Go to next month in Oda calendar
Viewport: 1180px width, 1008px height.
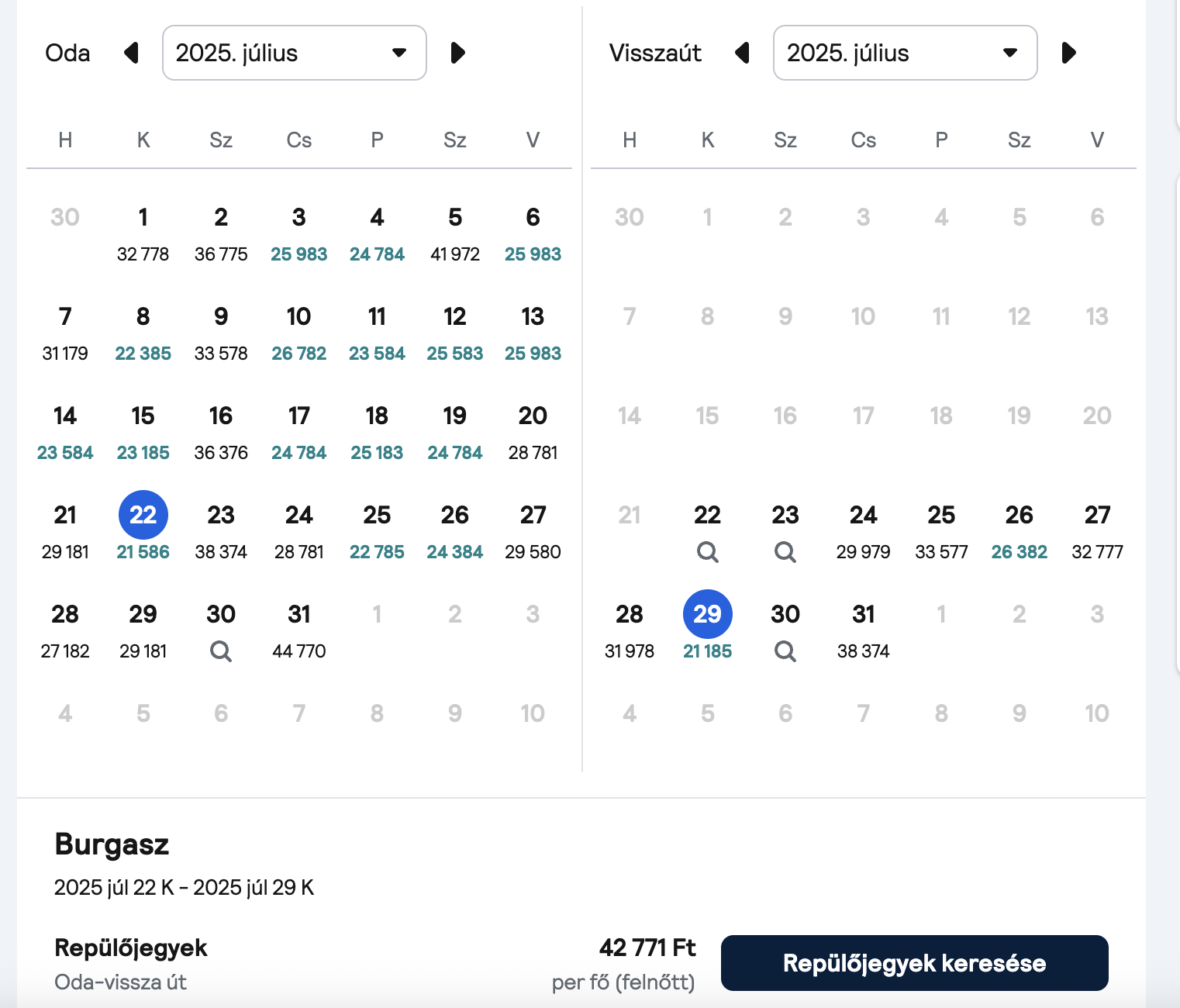click(457, 53)
